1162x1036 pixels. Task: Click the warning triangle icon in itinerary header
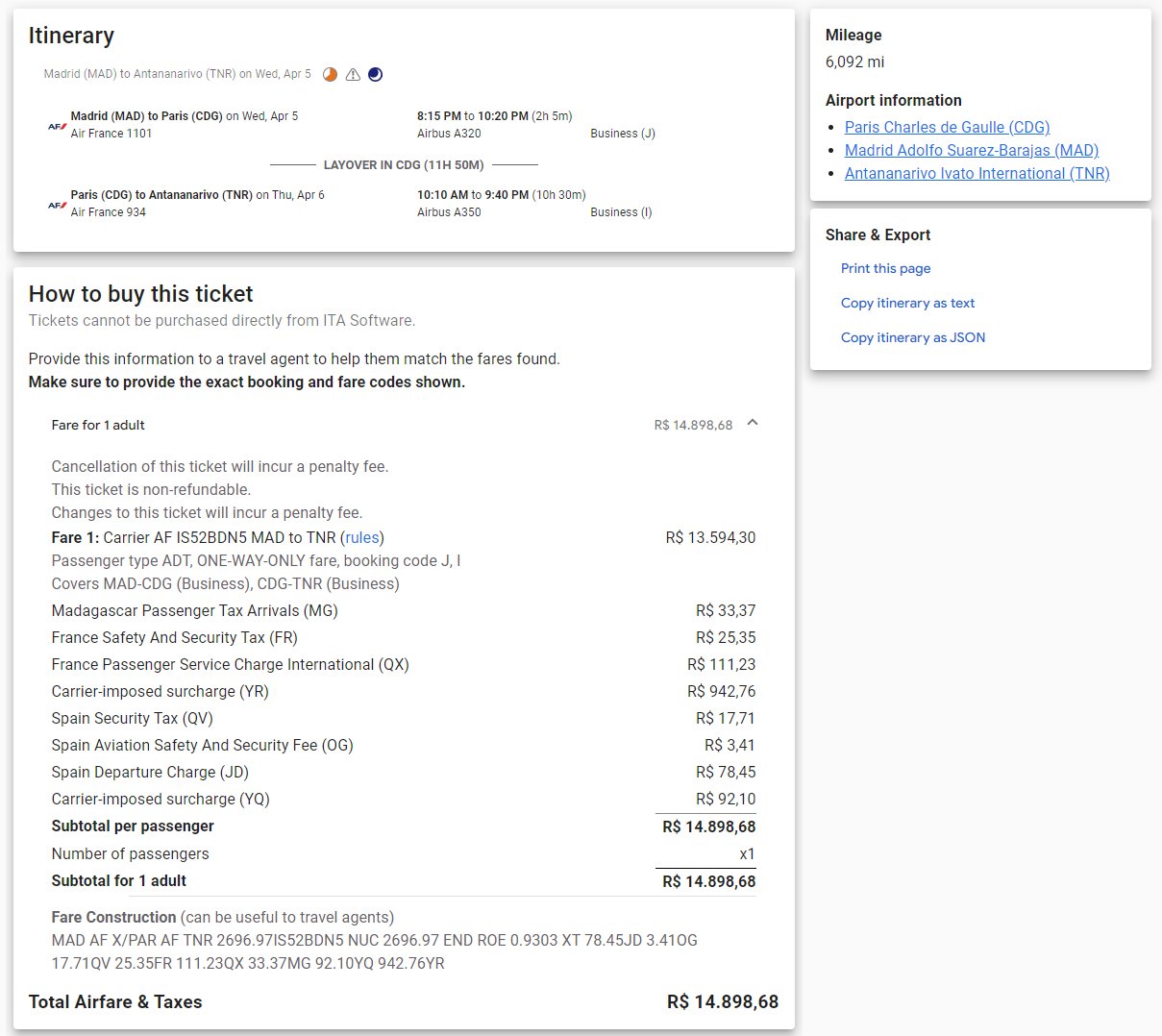coord(353,74)
